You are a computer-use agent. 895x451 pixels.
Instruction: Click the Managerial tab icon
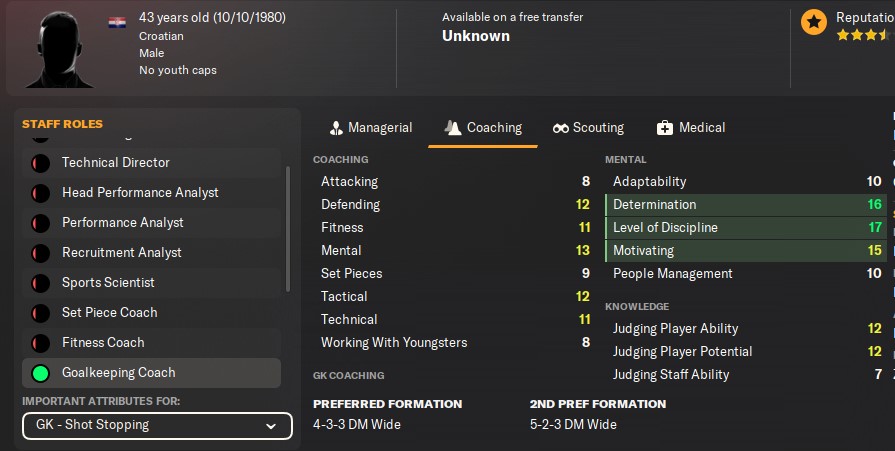[336, 128]
